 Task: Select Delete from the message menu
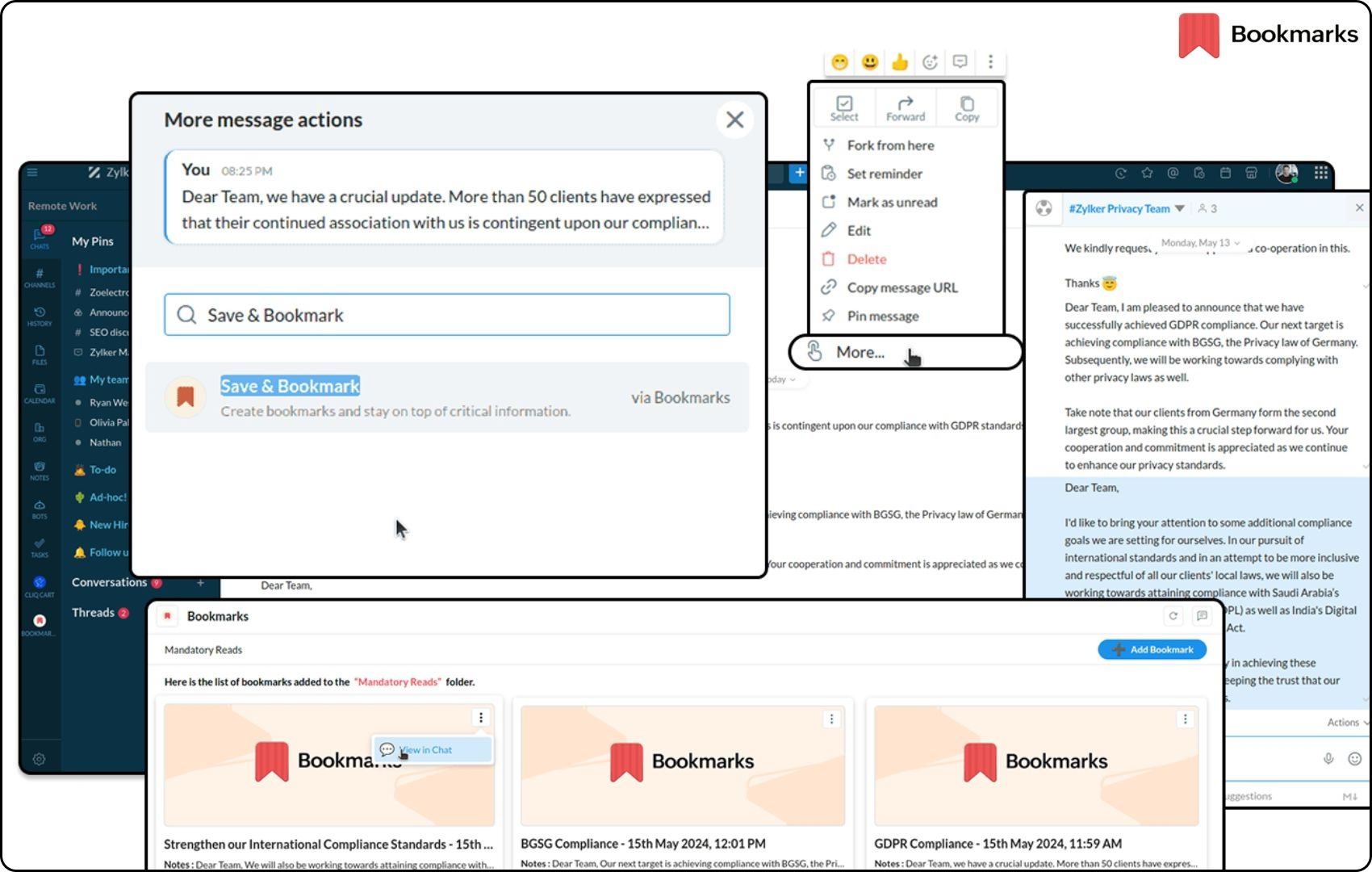point(866,258)
